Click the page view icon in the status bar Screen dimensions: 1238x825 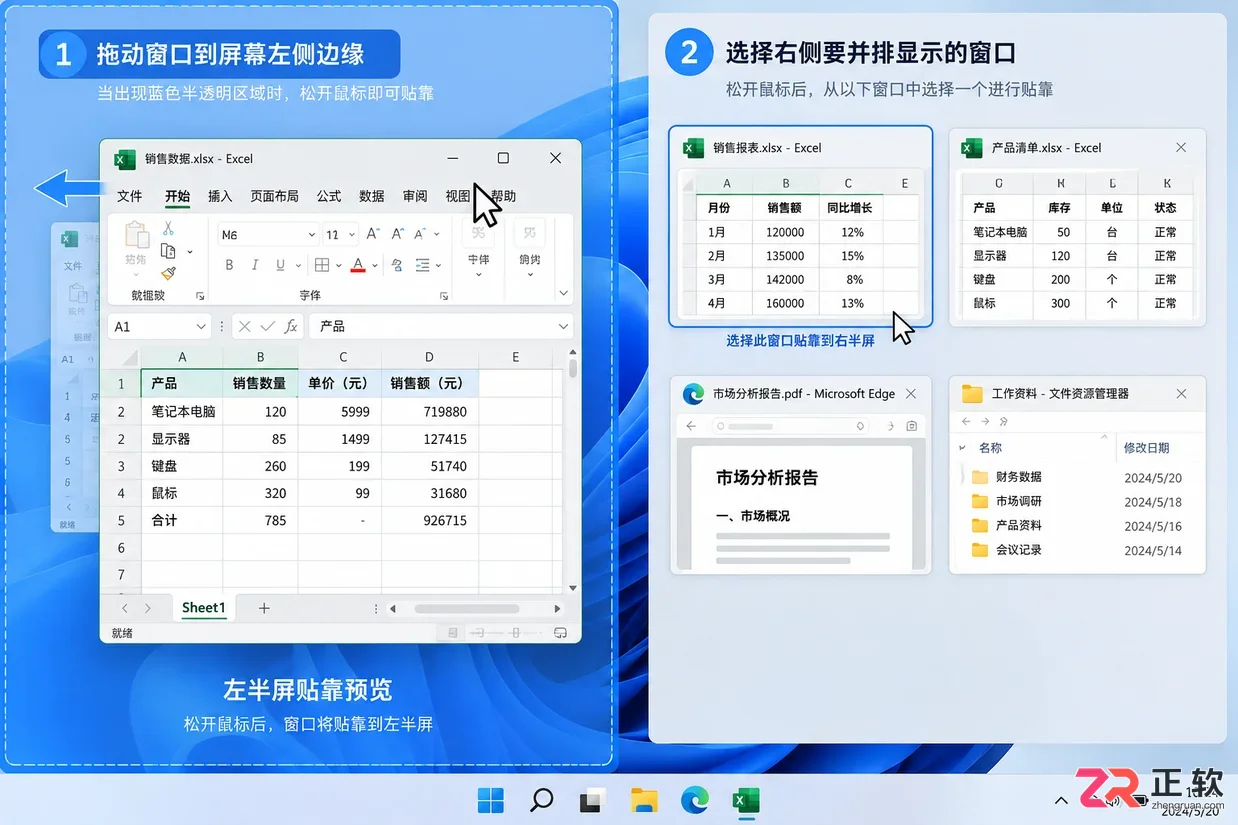pos(453,633)
